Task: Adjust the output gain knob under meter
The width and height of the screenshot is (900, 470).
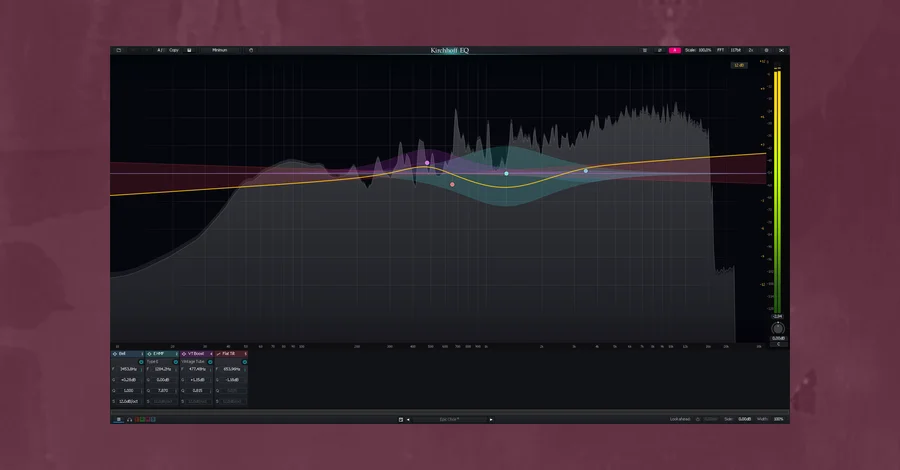Action: (x=778, y=328)
